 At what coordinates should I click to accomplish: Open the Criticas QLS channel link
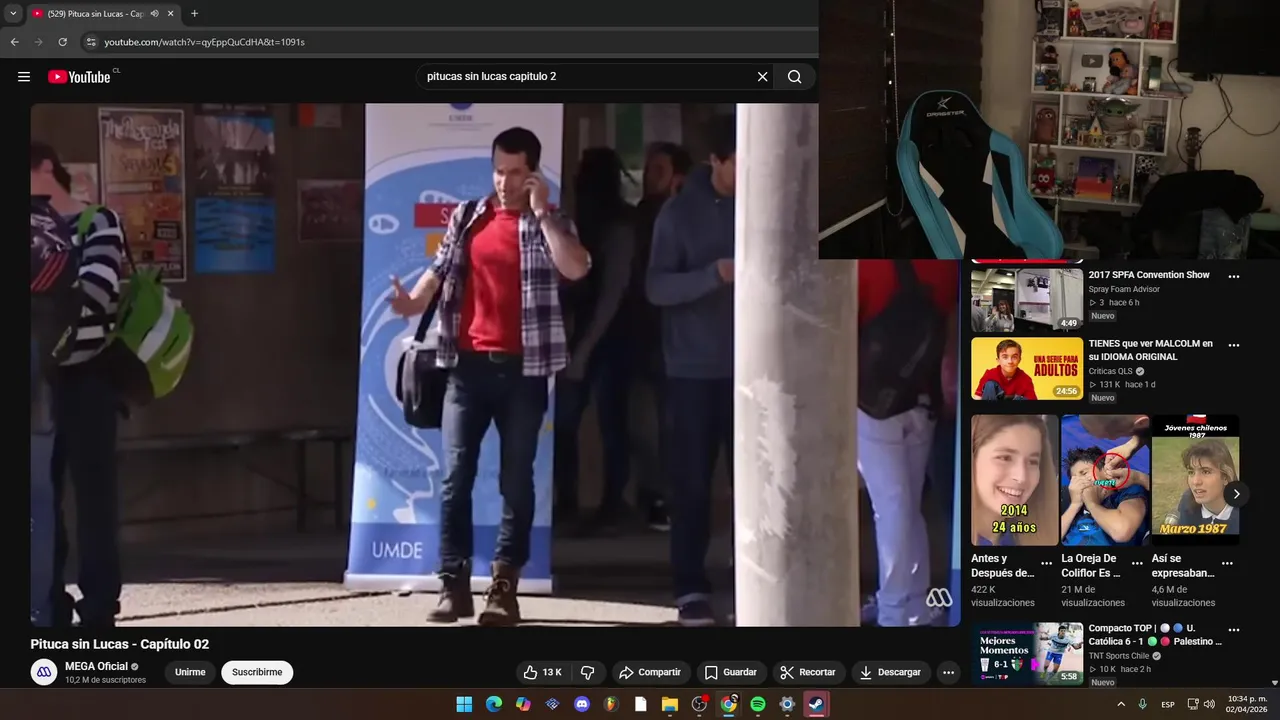[1110, 371]
